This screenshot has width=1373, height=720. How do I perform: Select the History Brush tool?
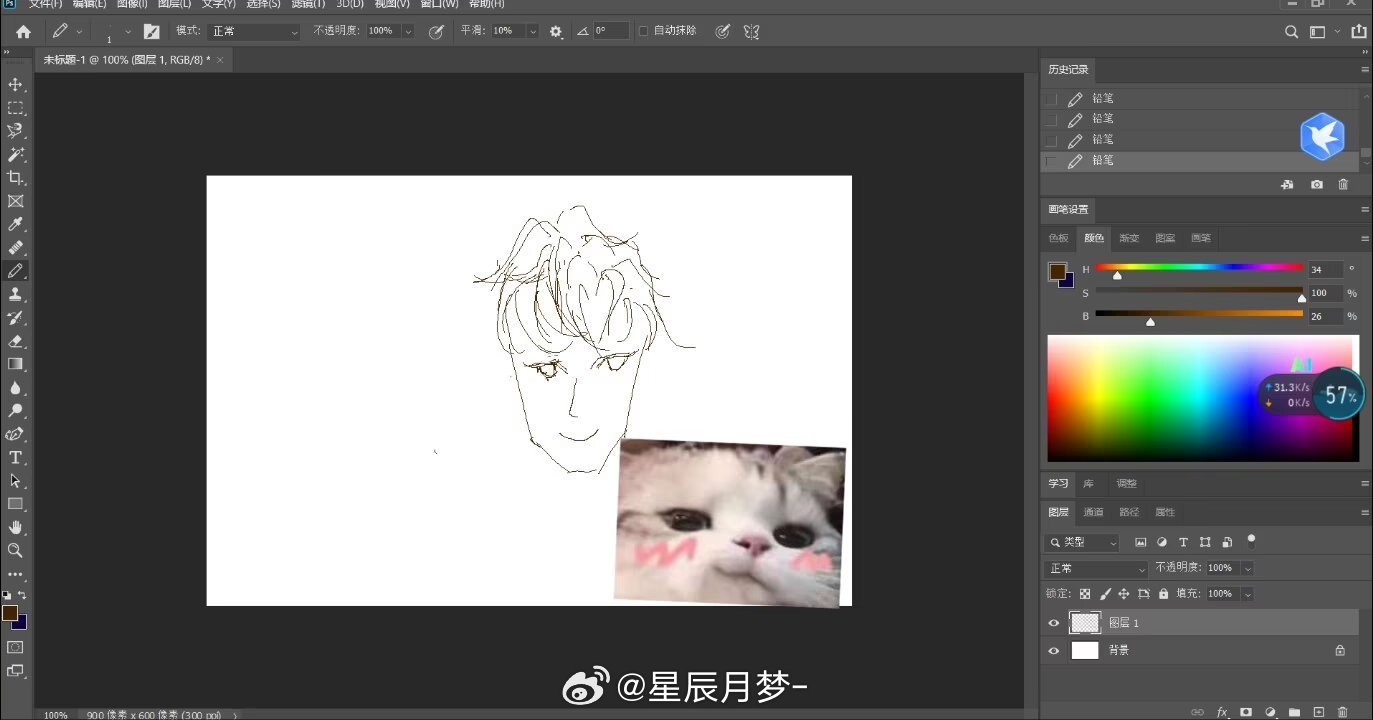(x=15, y=318)
